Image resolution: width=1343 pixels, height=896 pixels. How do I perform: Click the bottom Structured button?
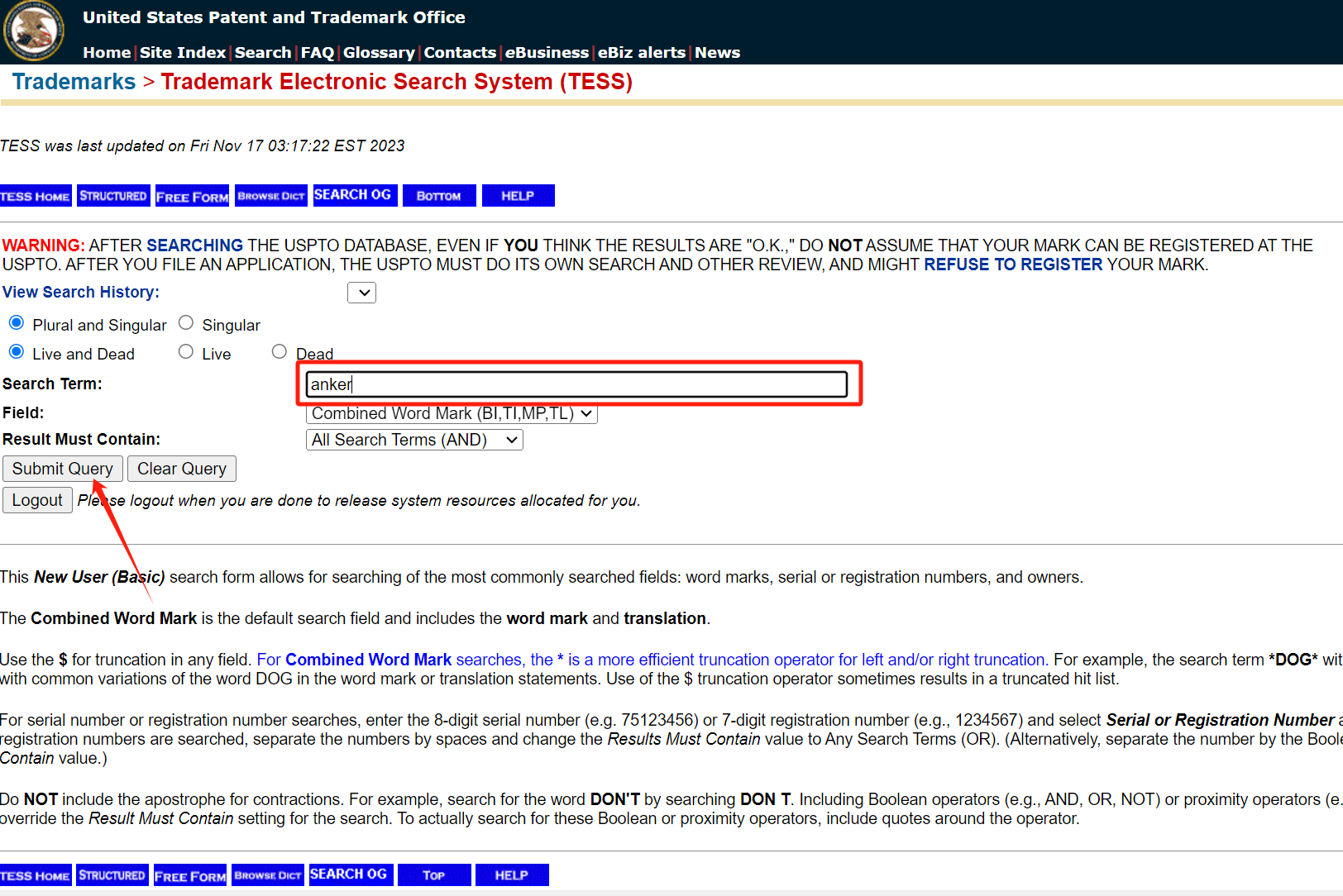click(x=112, y=875)
